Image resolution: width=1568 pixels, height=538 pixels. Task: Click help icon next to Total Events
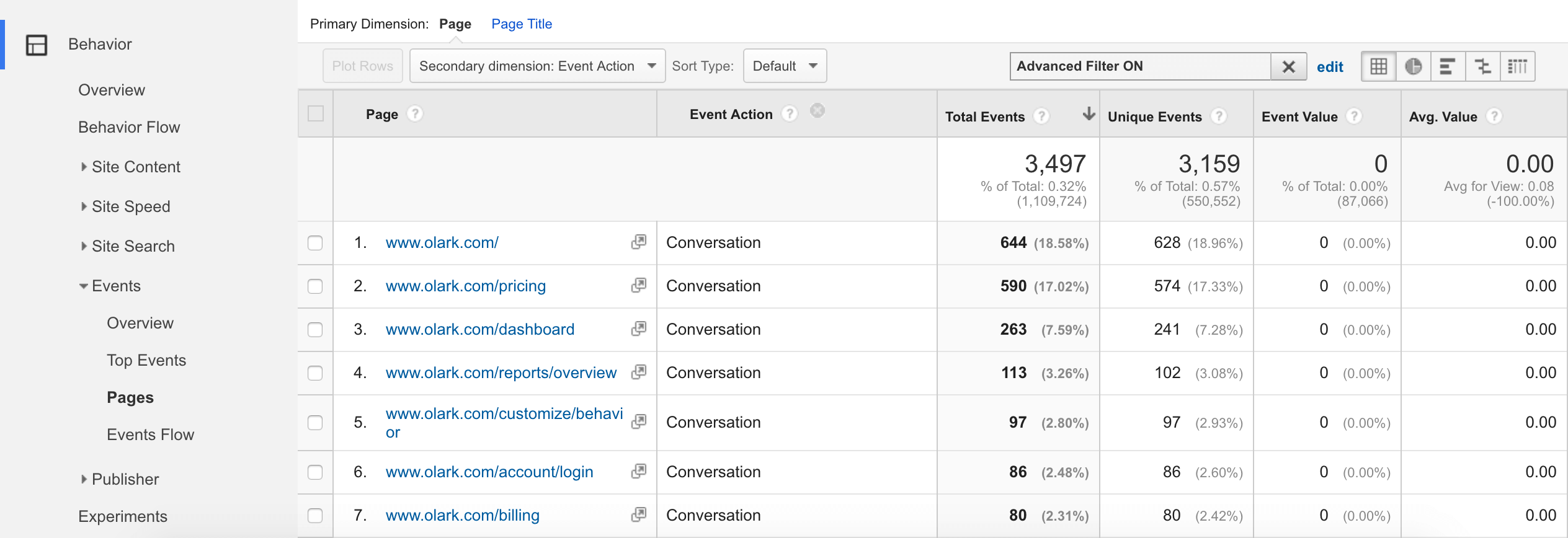1041,117
